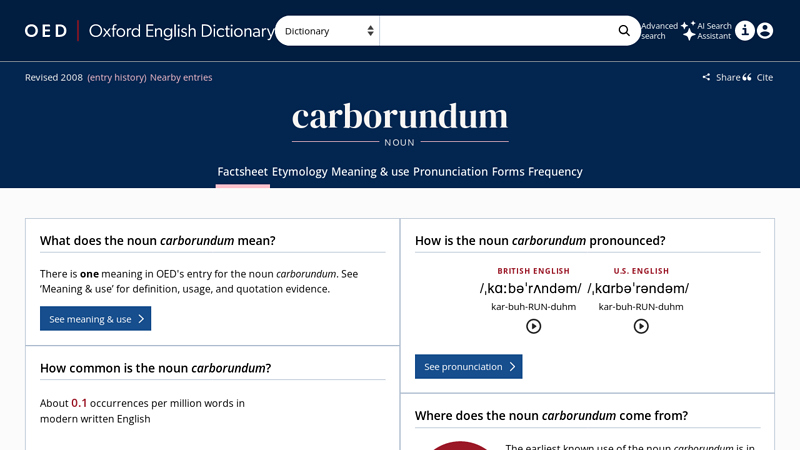The height and width of the screenshot is (450, 800).
Task: Open the information icon in the header
Action: (x=745, y=31)
